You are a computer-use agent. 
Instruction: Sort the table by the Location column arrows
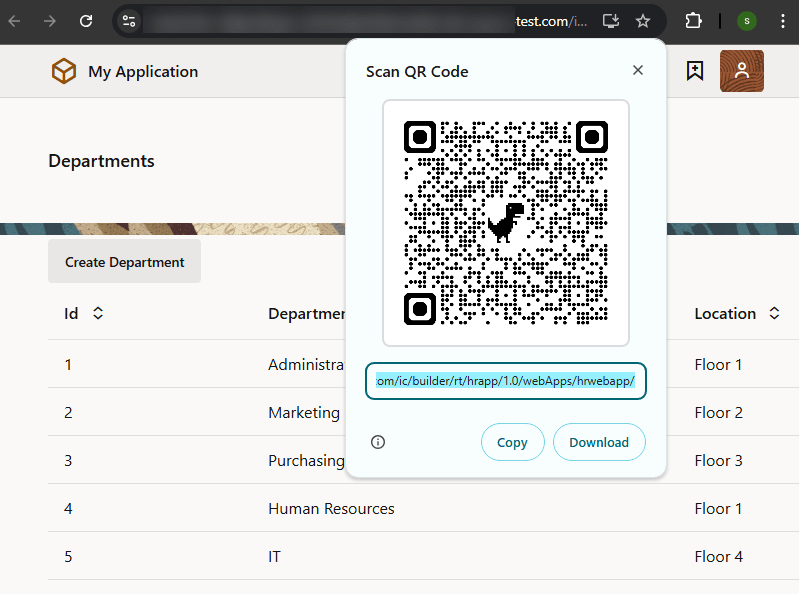click(774, 313)
